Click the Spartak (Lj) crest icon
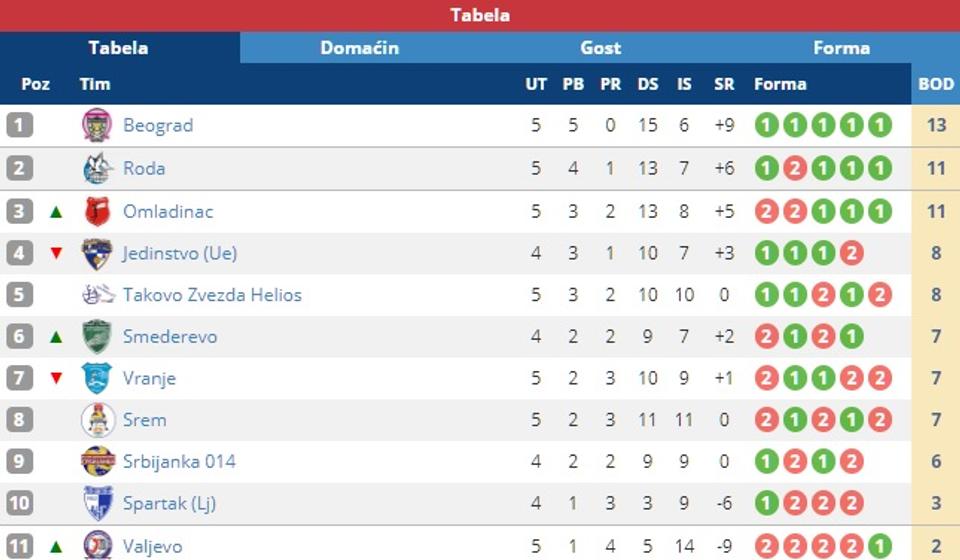960x560 pixels. (x=97, y=503)
